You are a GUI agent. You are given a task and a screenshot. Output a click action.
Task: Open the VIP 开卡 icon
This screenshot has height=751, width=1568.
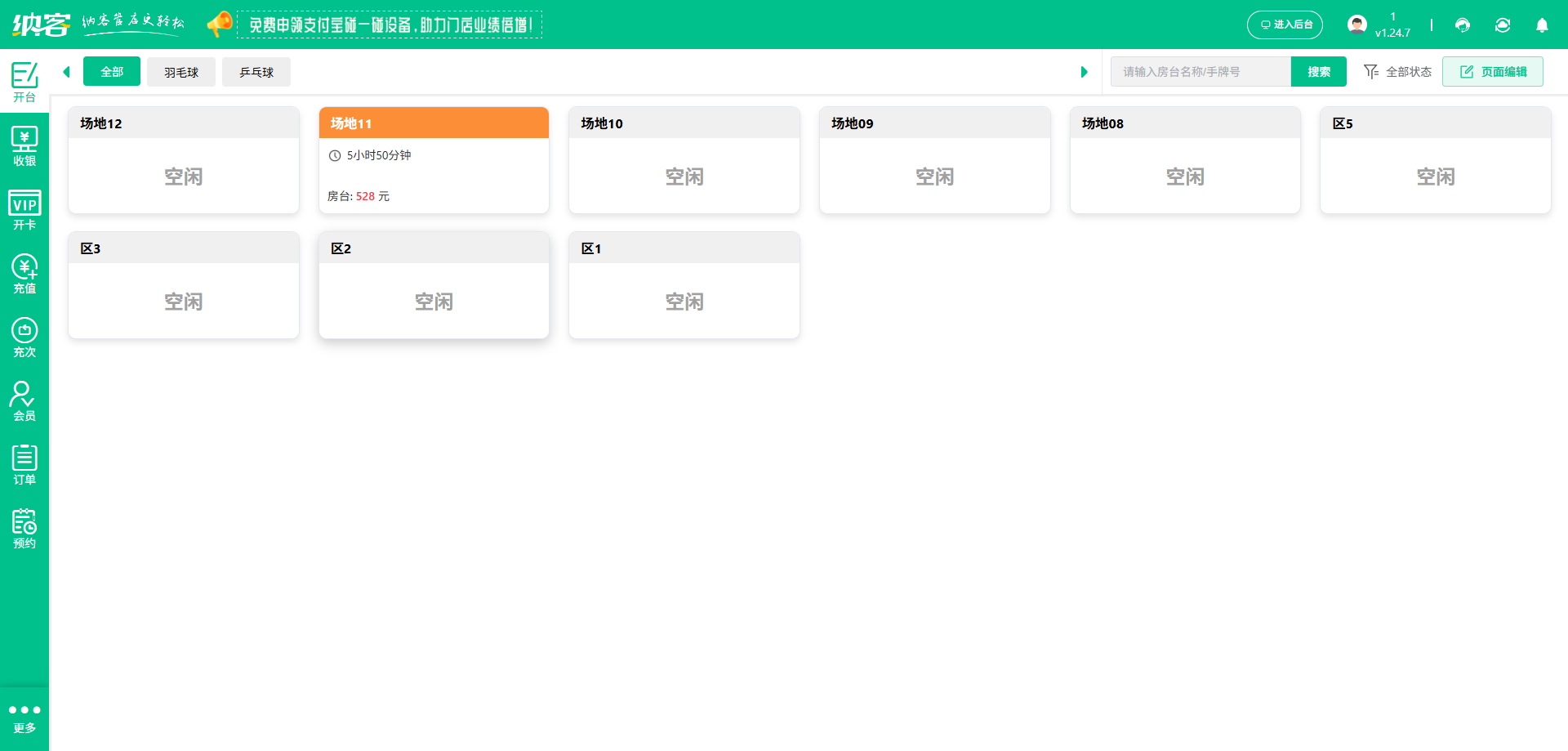(x=24, y=209)
